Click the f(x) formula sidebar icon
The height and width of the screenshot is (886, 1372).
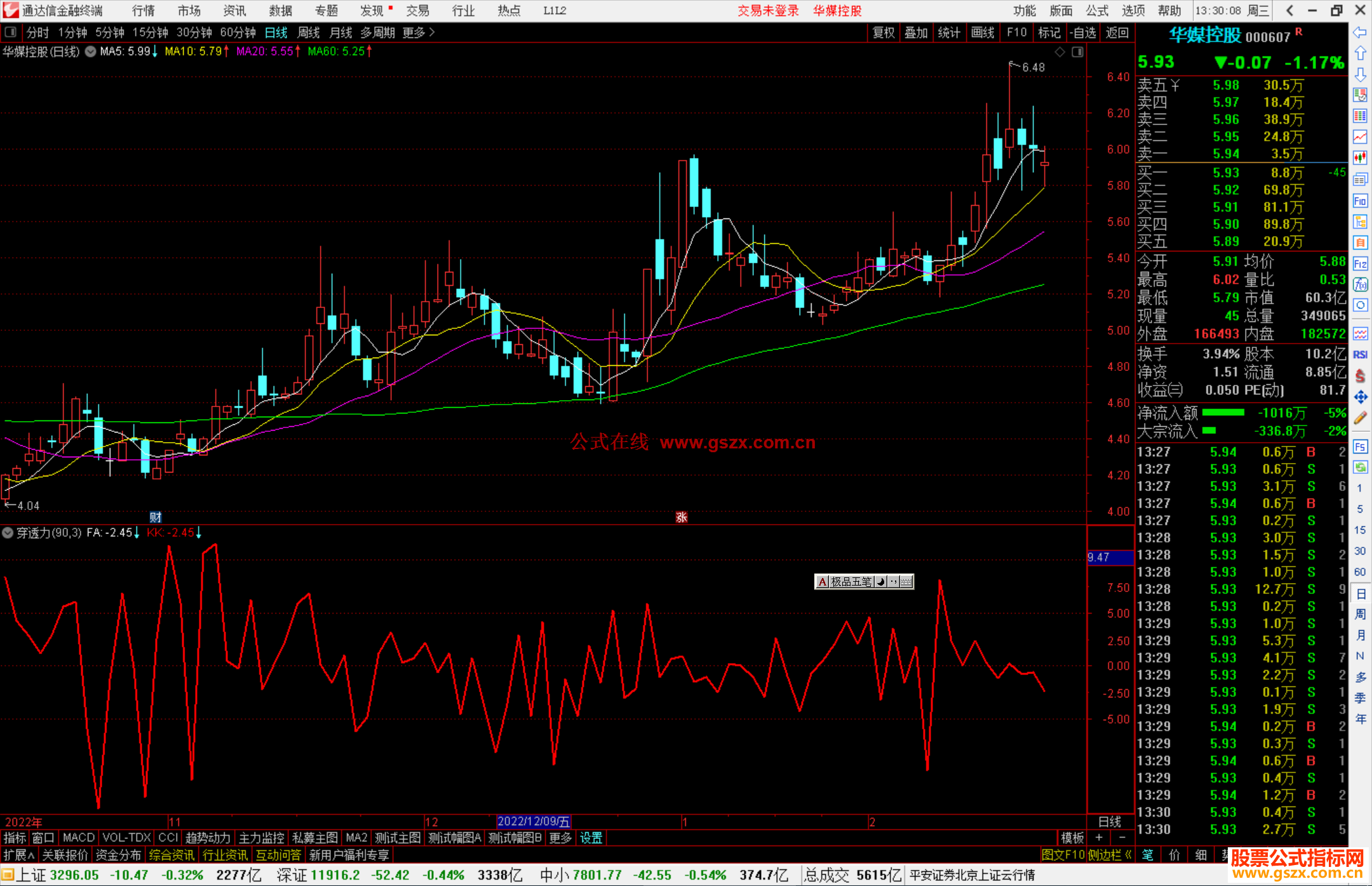pyautogui.click(x=1360, y=285)
